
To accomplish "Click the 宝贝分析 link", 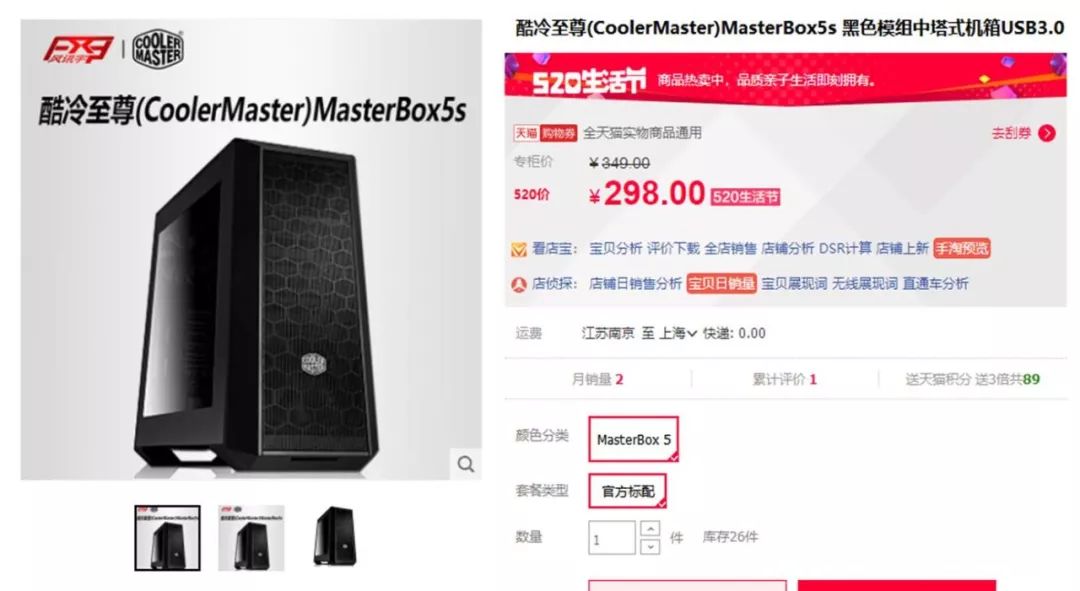I will pos(615,249).
